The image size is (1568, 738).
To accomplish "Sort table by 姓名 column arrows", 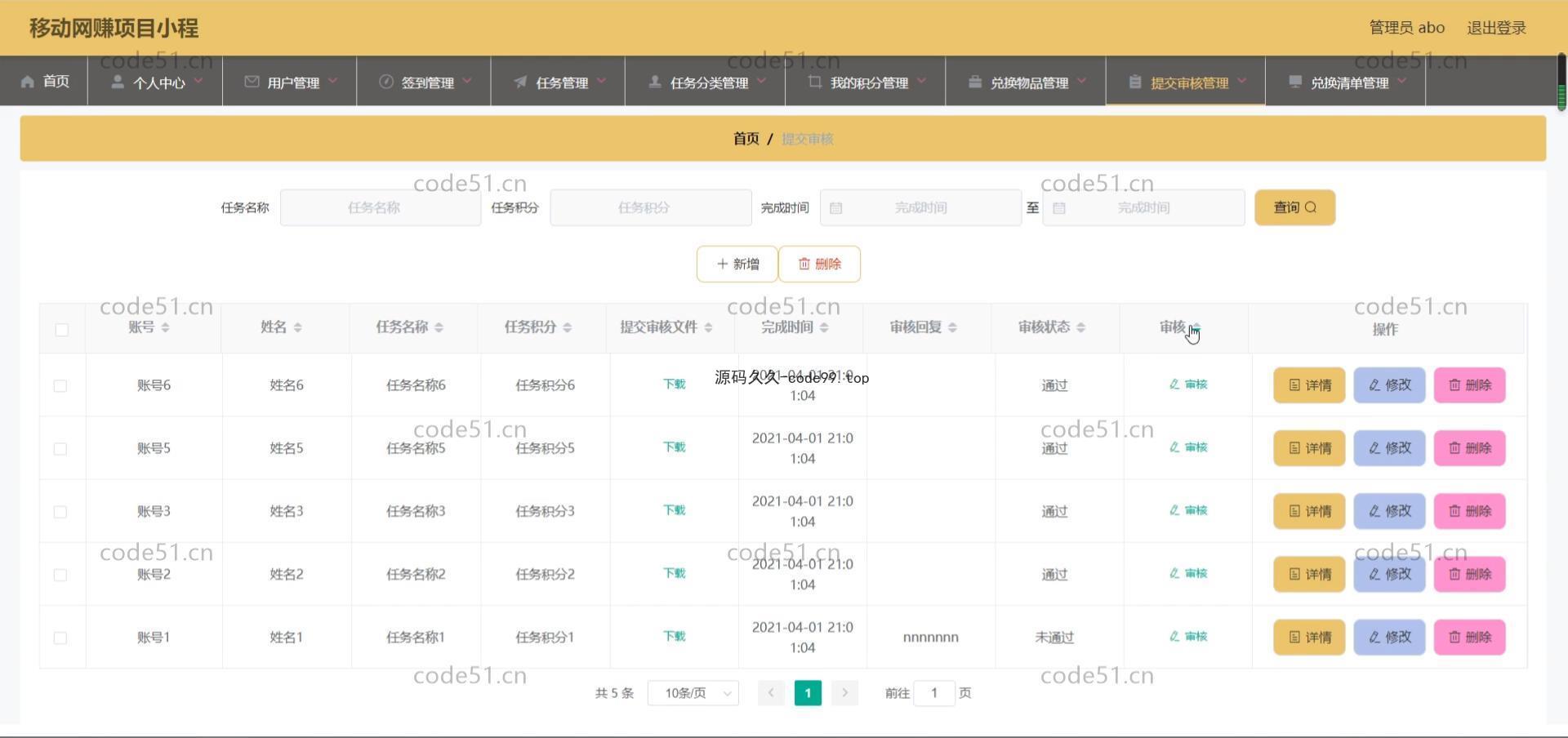I will tap(297, 327).
